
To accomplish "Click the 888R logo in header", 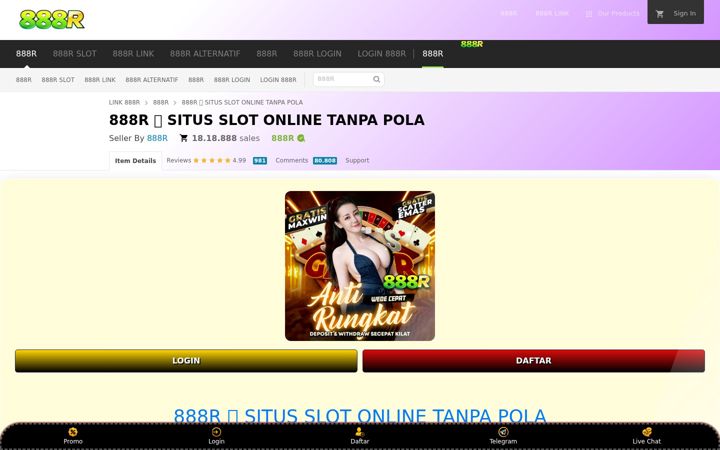I will click(x=51, y=20).
